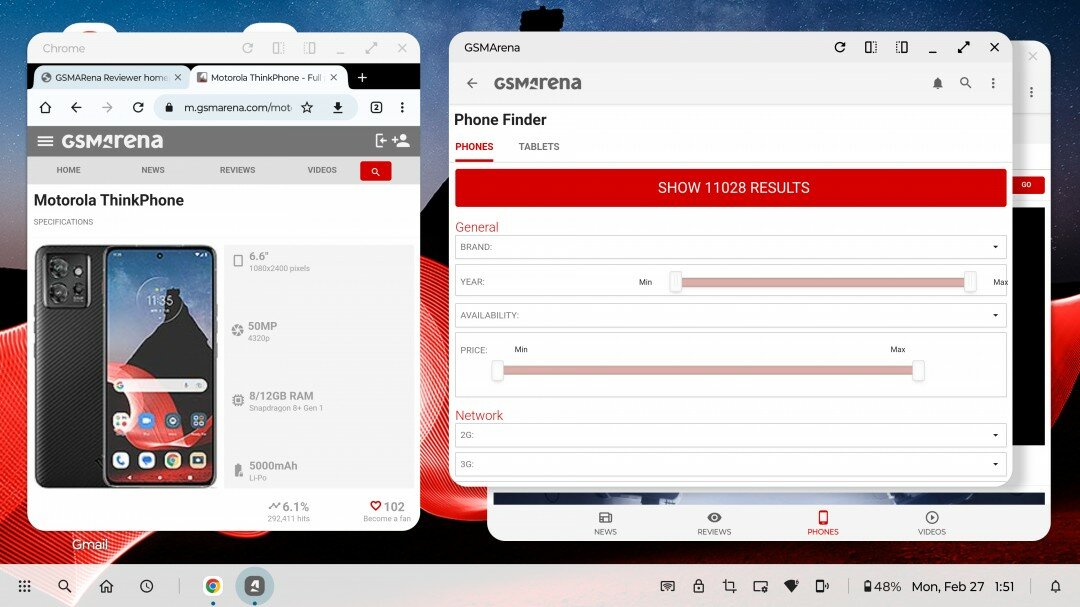Viewport: 1080px width, 607px height.
Task: Open NEWS in GSMArena site navigation
Action: tap(153, 170)
